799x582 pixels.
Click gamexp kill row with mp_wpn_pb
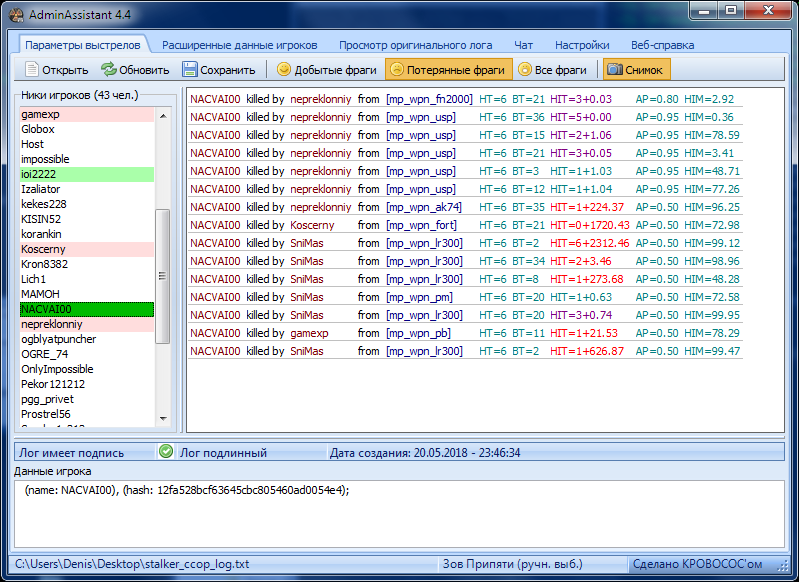(x=465, y=333)
